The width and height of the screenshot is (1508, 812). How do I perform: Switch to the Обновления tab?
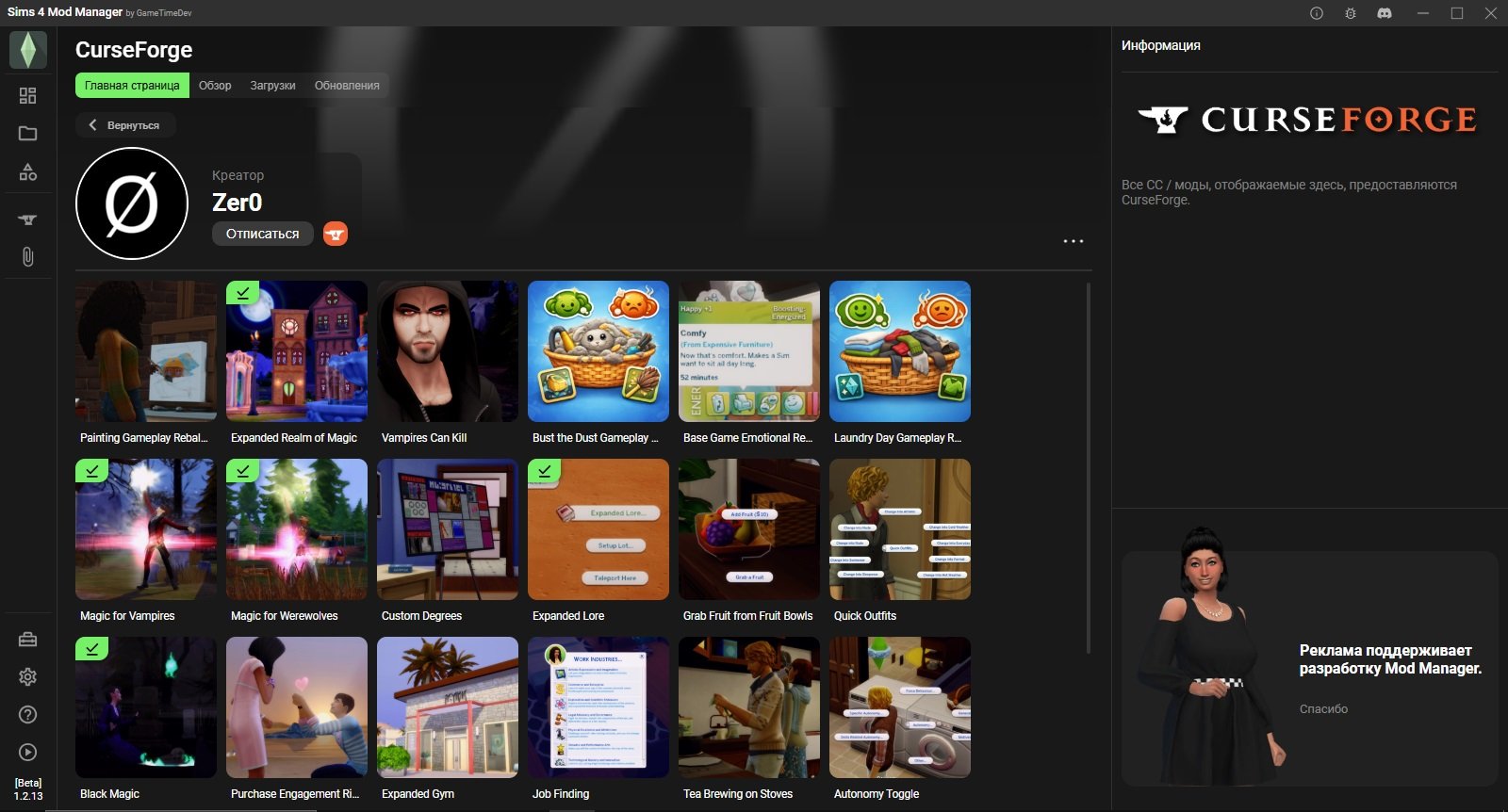click(x=347, y=86)
